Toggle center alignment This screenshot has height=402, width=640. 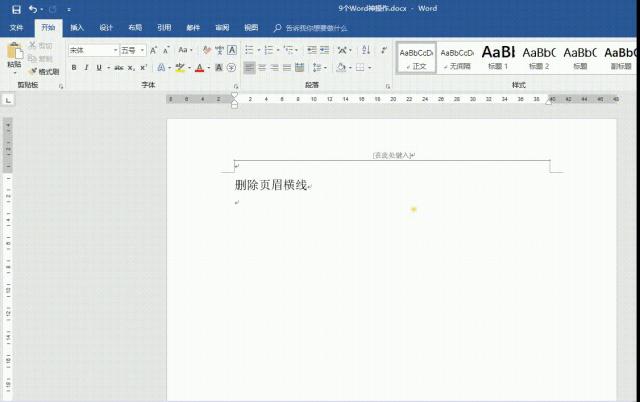(262, 68)
